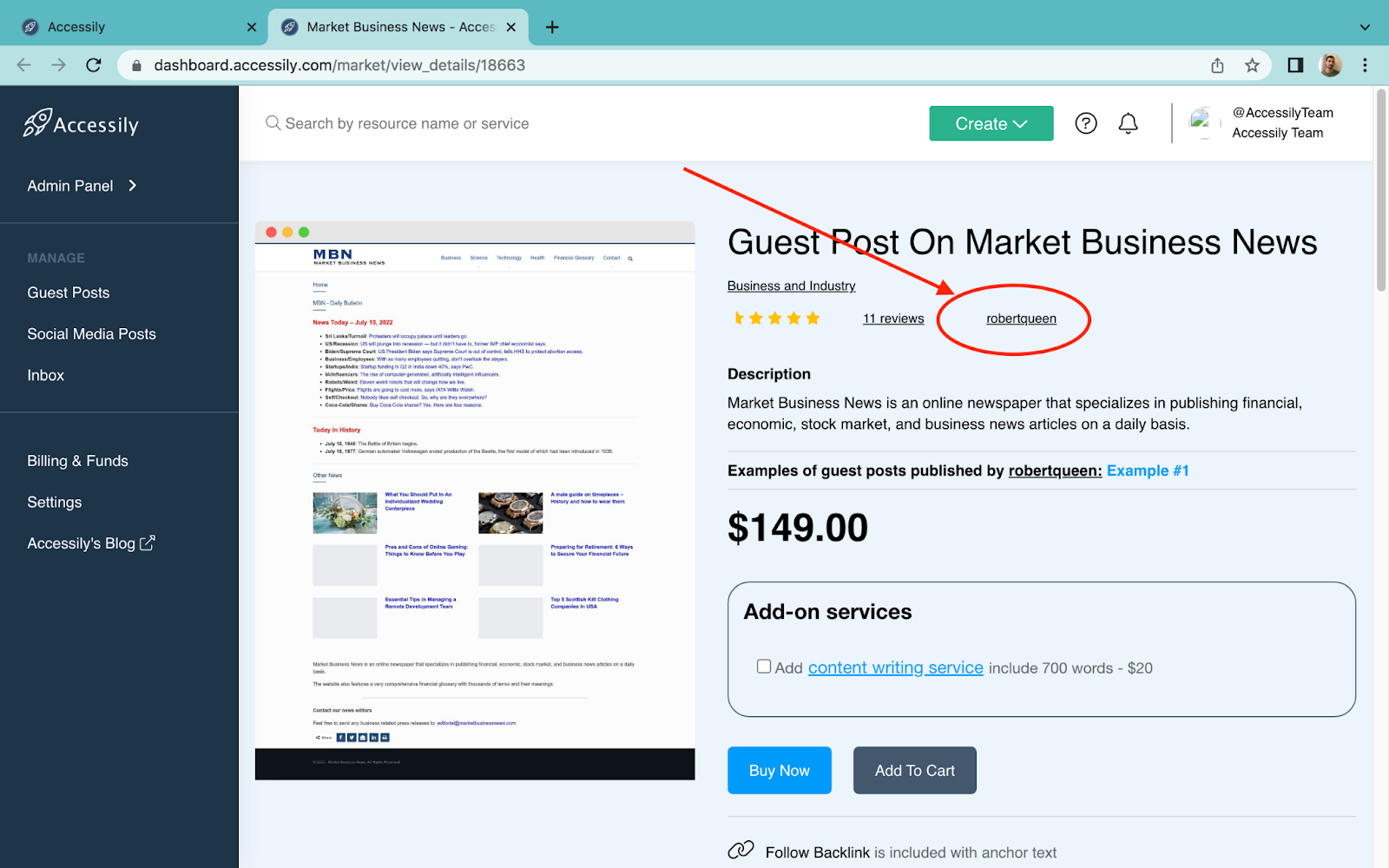The height and width of the screenshot is (868, 1389).
Task: Click the Add-on services heading
Action: 828,612
